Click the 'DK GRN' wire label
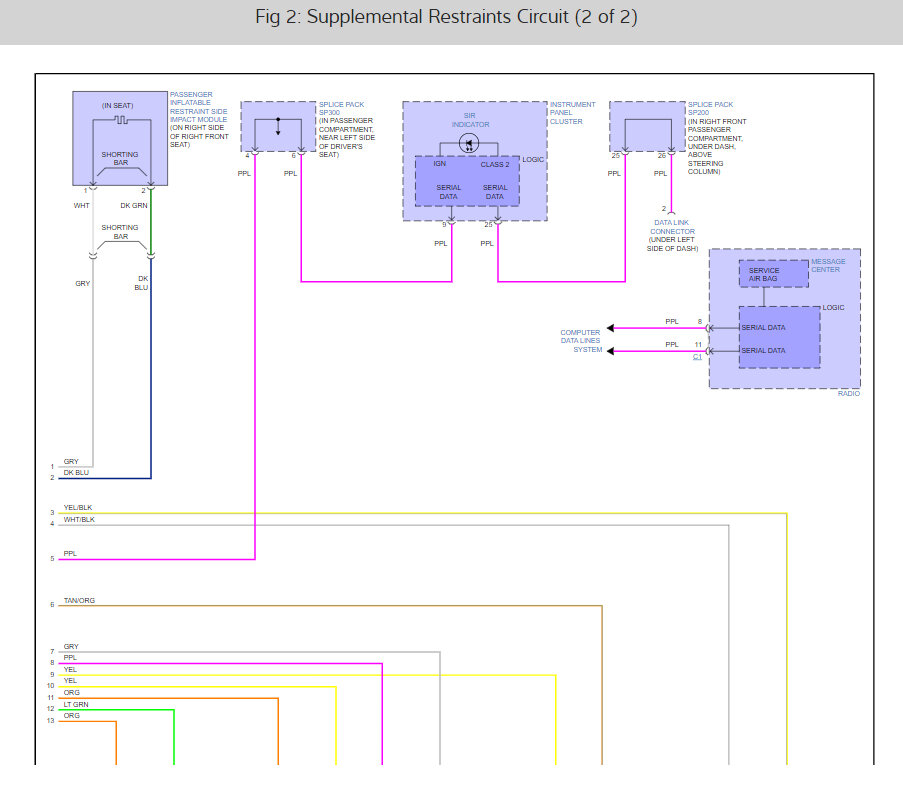Screen dimensions: 903x795 tap(134, 206)
